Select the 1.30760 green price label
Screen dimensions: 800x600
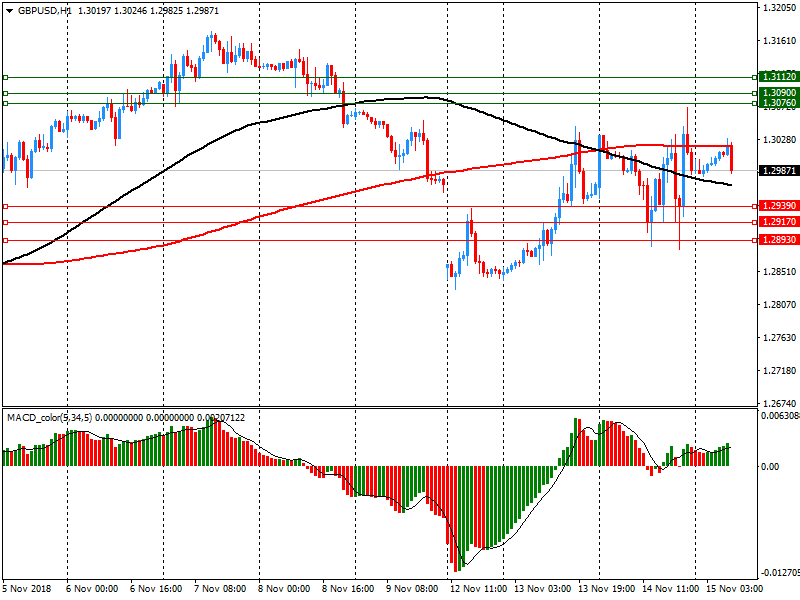point(778,103)
